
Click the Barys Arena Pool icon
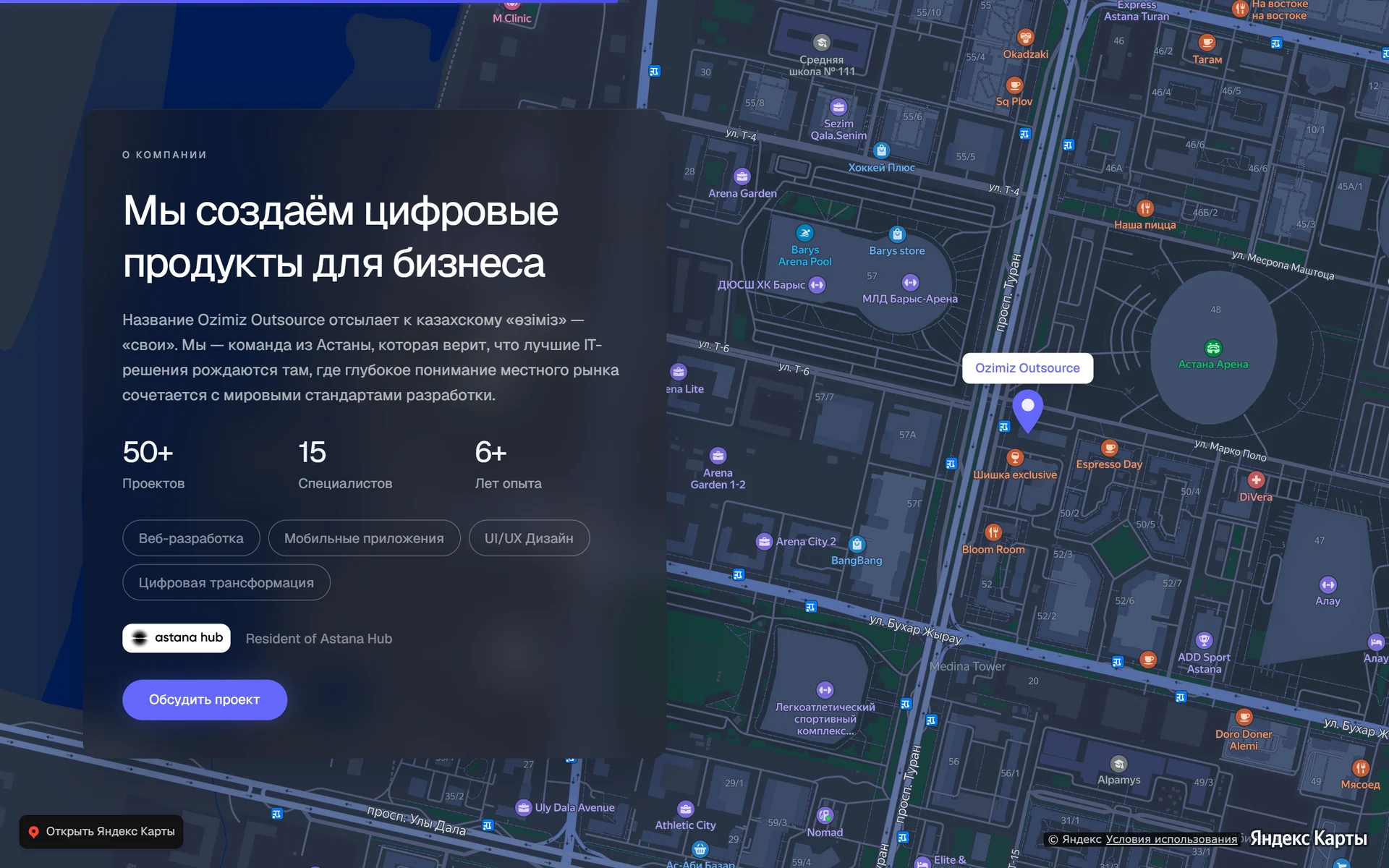tap(804, 233)
